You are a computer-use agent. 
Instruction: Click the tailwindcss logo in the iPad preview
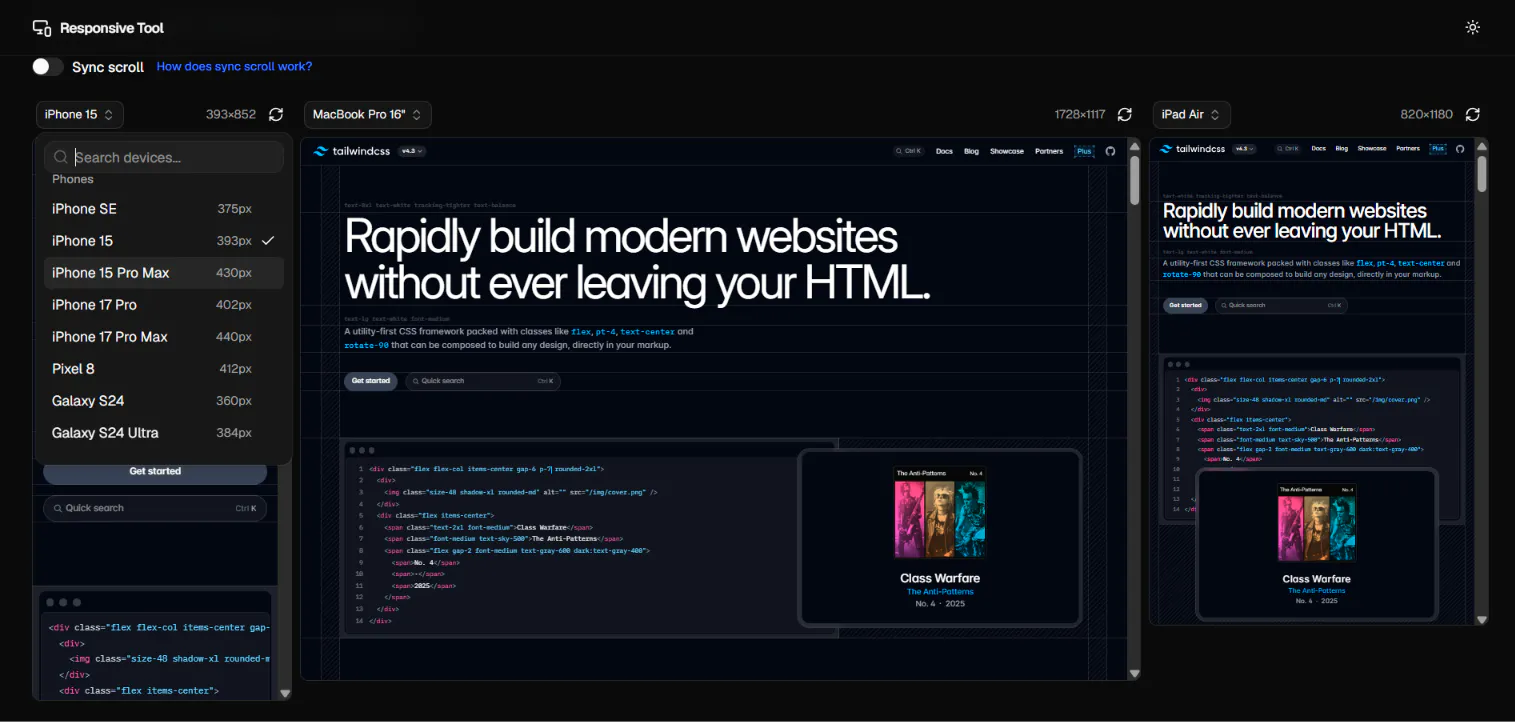(1193, 149)
